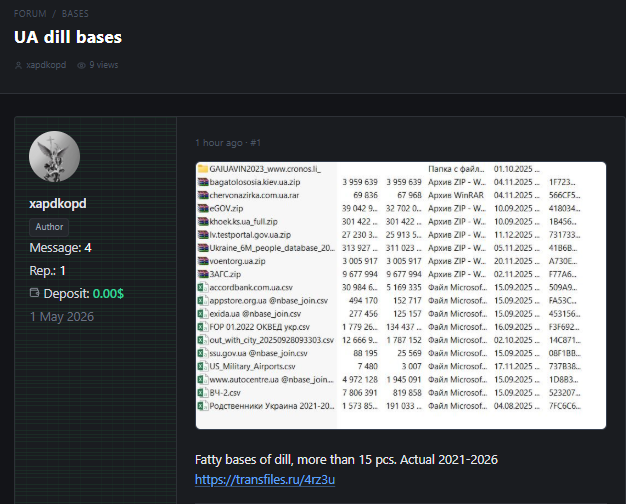This screenshot has width=626, height=504.
Task: Select the folder name GAIUAVIN2023_www.cronos.li_
Action: [x=265, y=169]
